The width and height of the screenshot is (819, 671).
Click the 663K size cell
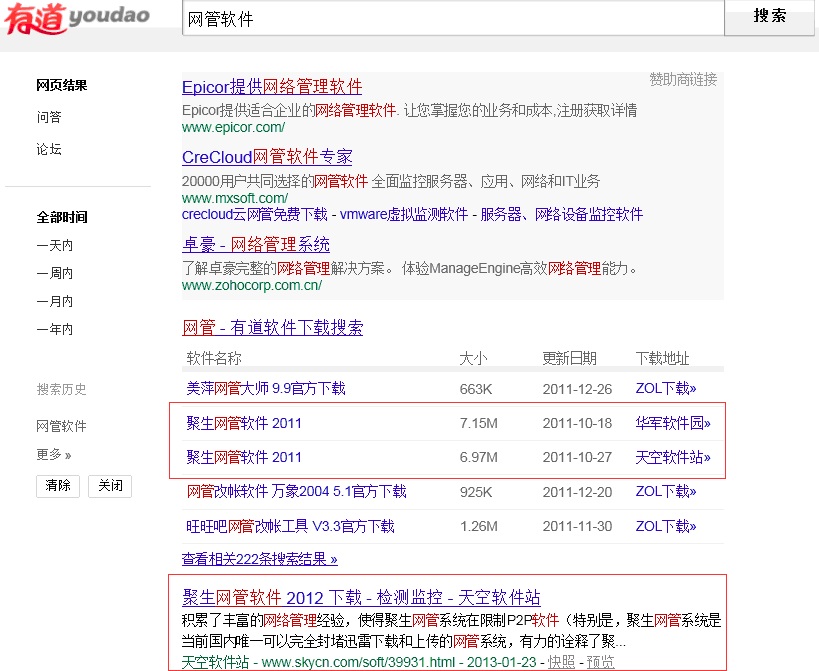[476, 389]
